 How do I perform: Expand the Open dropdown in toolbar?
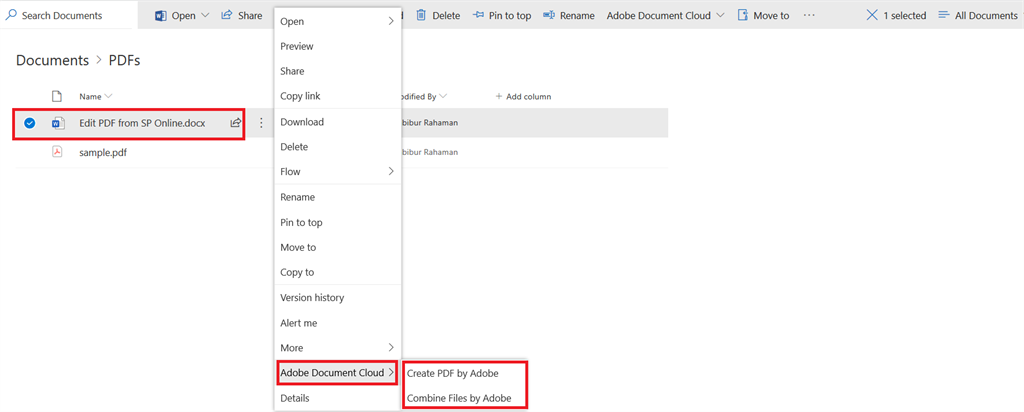click(204, 16)
